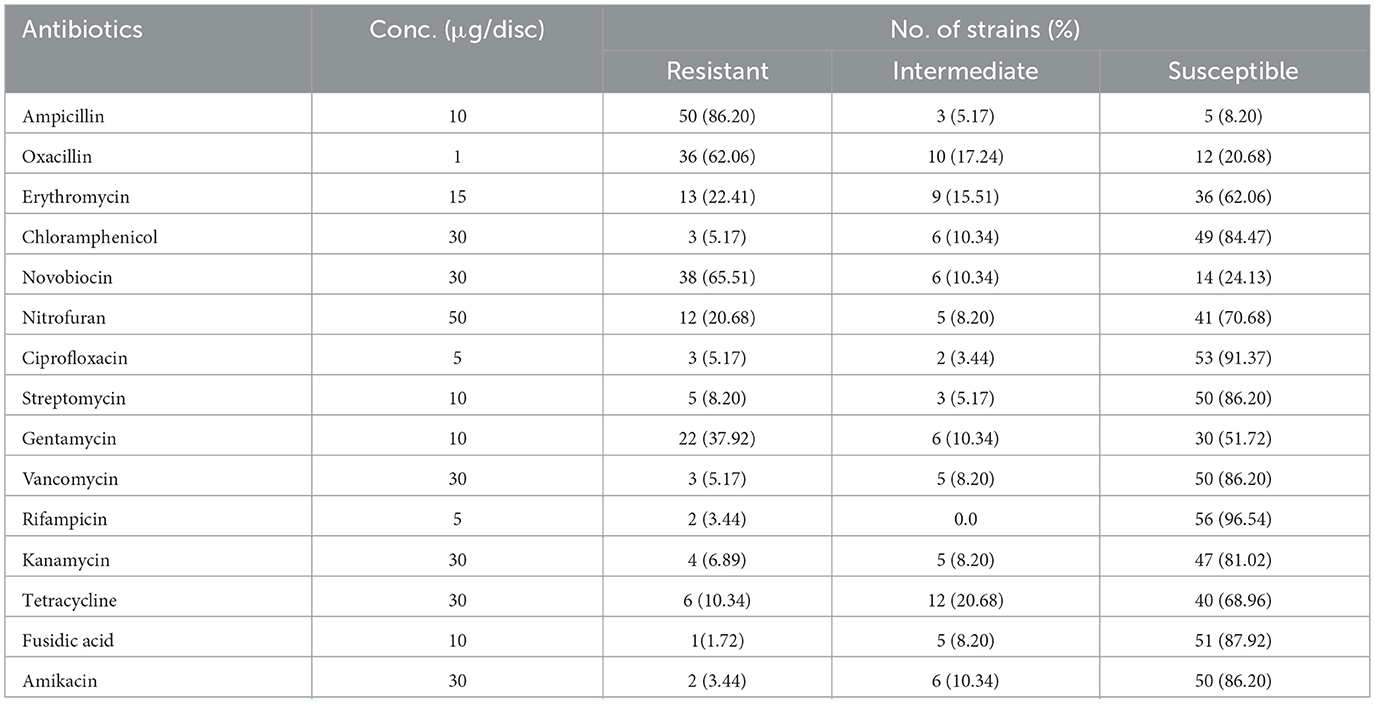Click the Fusidic acid resistant value 1(1.72)
Viewport: 1375px width, 704px height.
click(x=717, y=640)
